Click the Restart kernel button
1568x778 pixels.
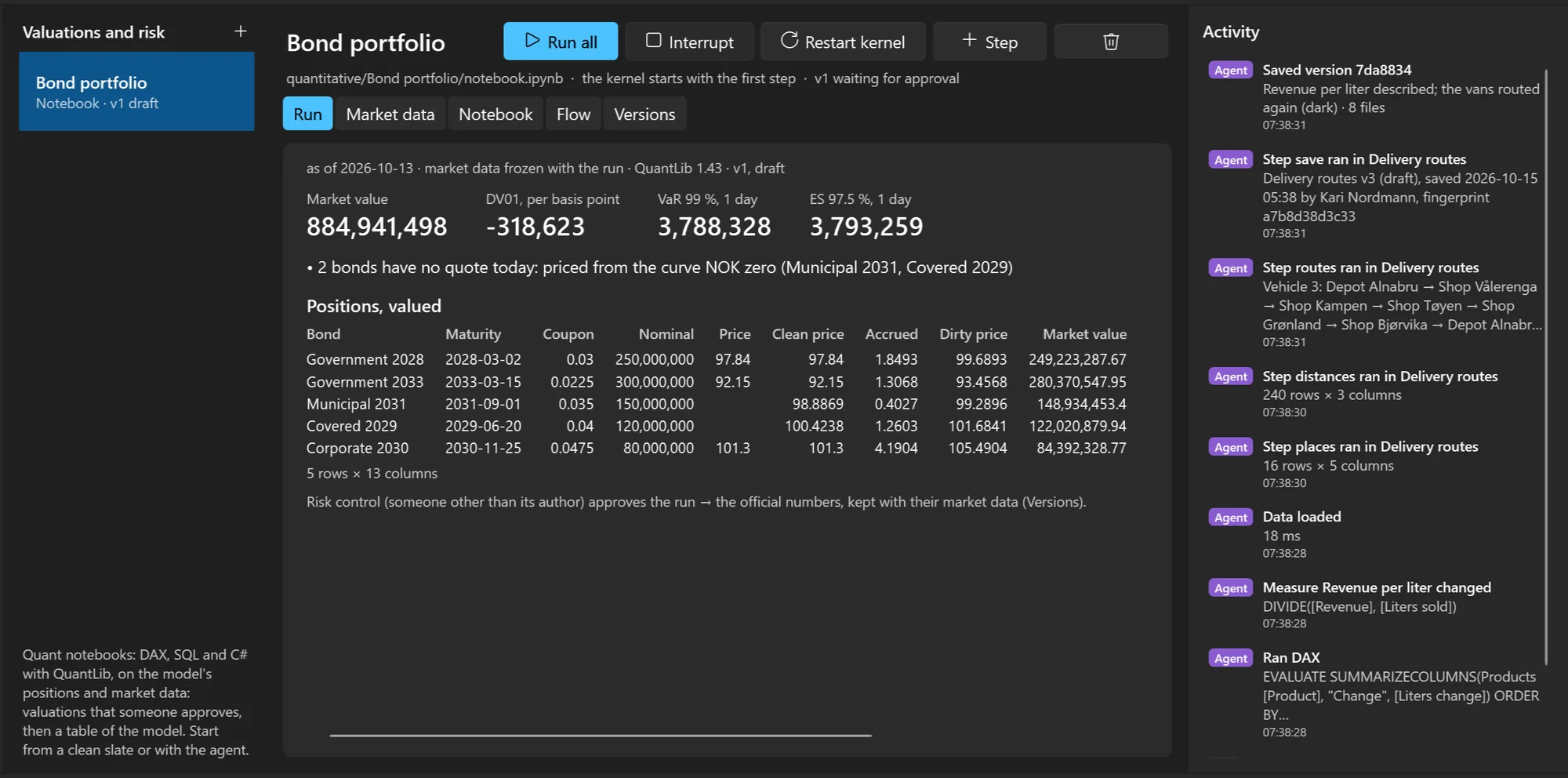[x=843, y=42]
